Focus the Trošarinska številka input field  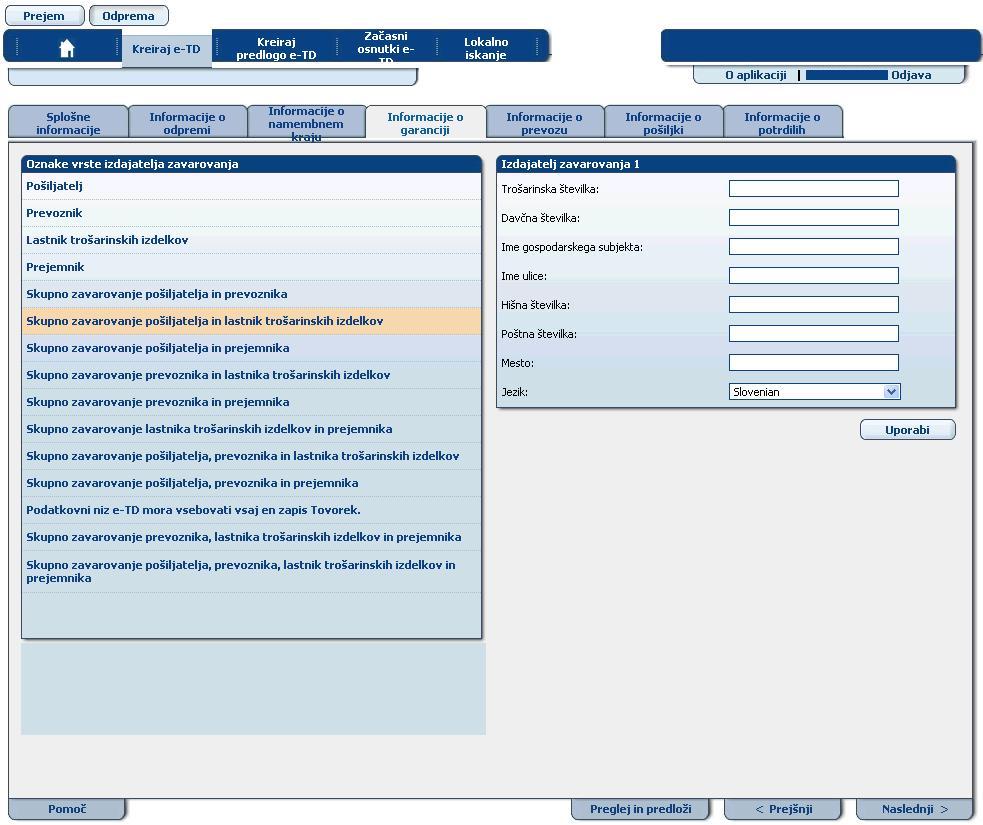click(813, 189)
